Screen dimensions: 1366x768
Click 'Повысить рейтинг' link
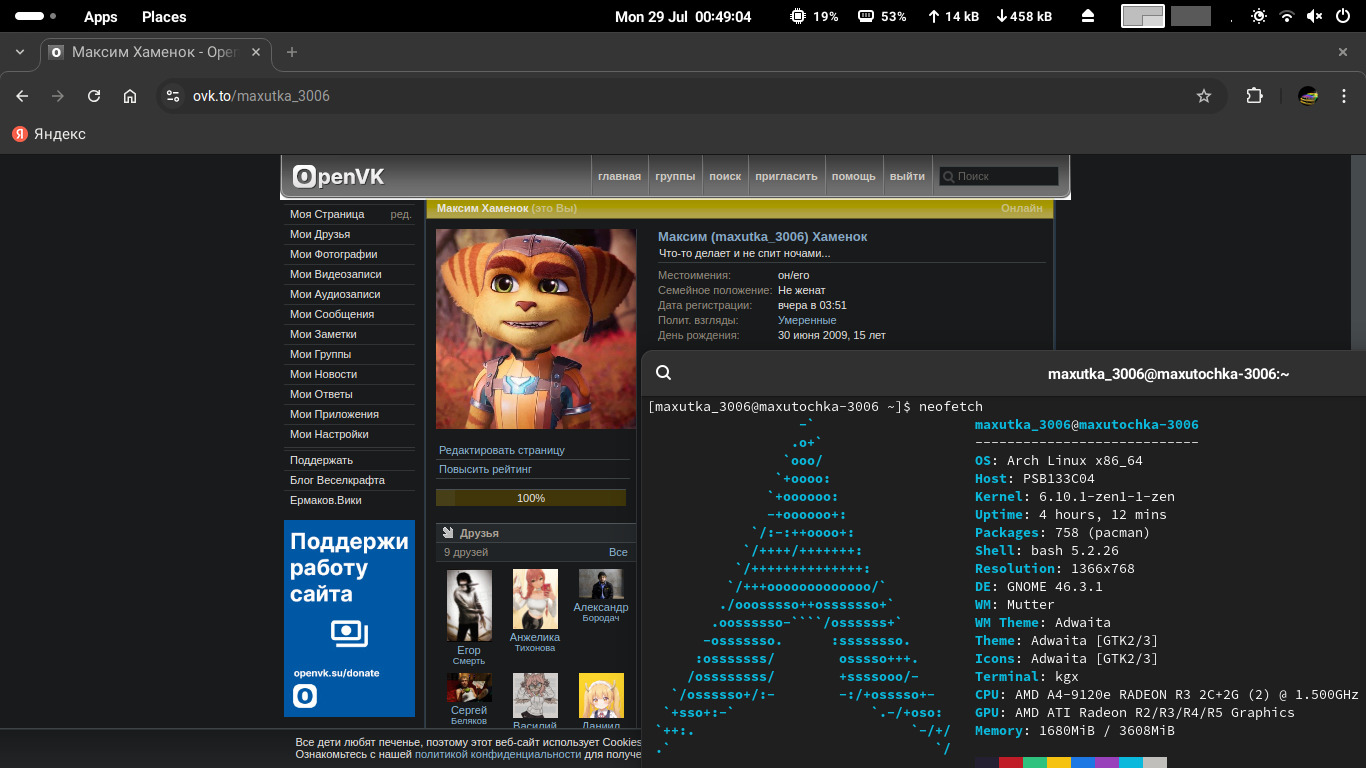point(485,469)
